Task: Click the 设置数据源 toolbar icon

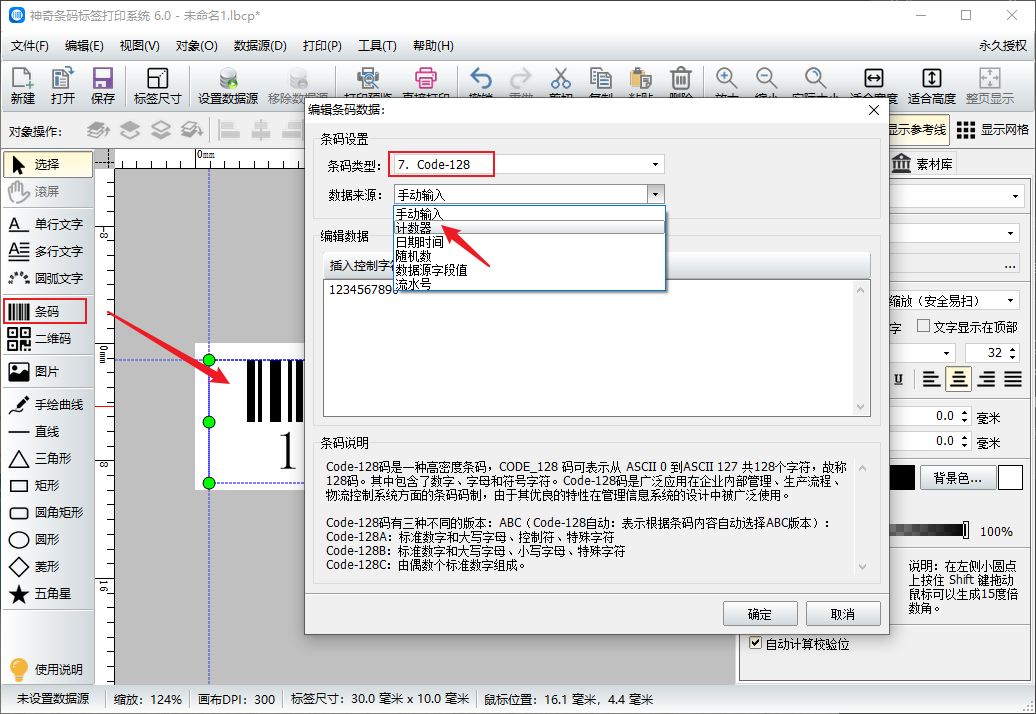Action: click(x=228, y=85)
